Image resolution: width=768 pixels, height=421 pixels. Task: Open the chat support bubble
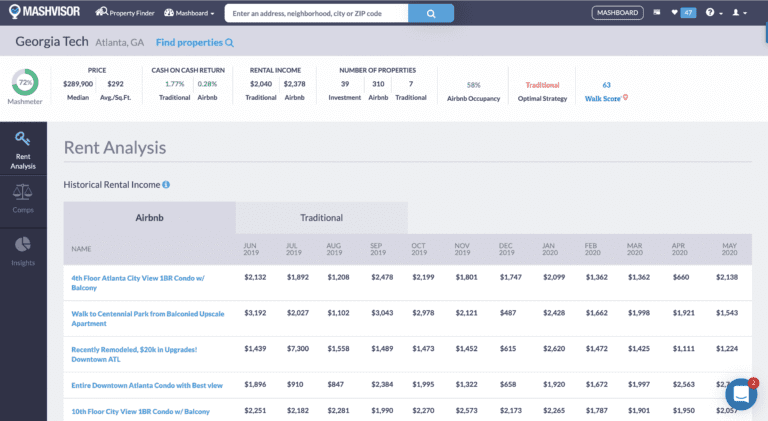pyautogui.click(x=741, y=394)
